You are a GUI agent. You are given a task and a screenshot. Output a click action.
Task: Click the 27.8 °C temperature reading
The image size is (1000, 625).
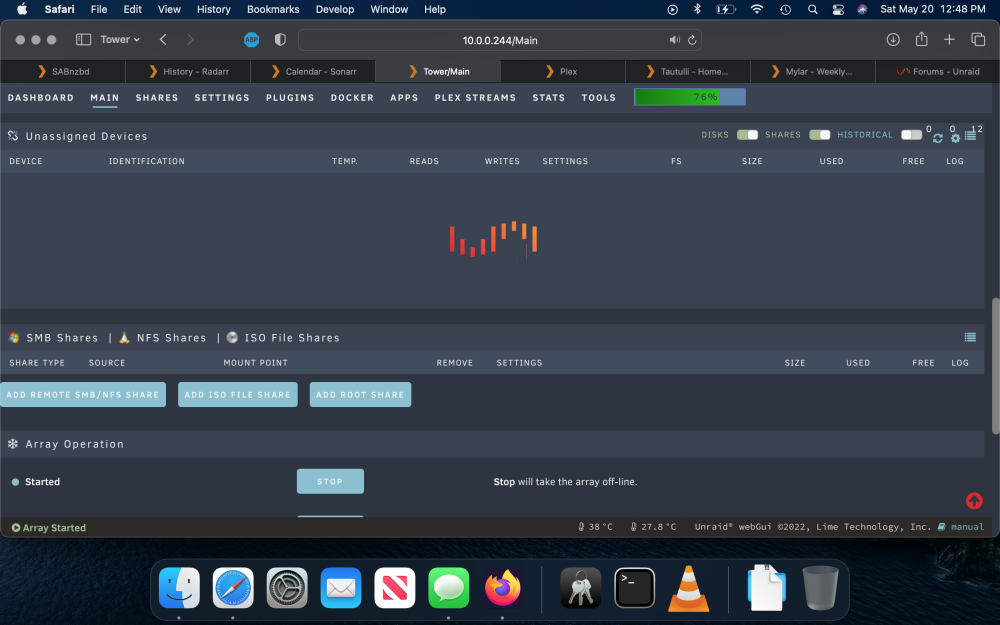pyautogui.click(x=653, y=527)
